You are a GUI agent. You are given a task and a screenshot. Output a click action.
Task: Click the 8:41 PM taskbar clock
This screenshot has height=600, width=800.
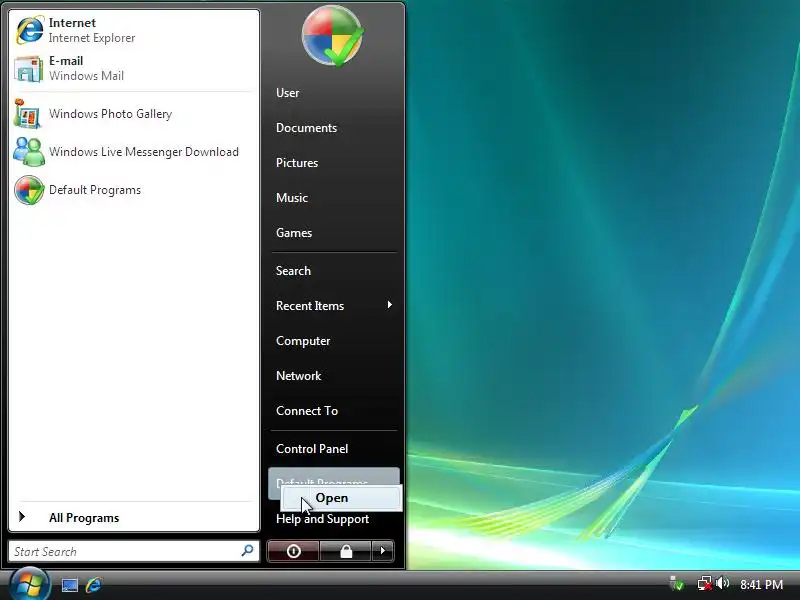[x=761, y=584]
